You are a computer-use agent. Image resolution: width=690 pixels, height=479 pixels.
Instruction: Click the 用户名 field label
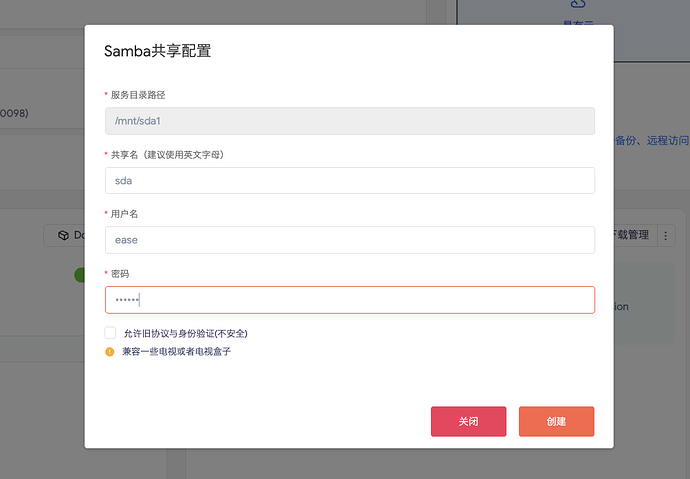(x=124, y=214)
